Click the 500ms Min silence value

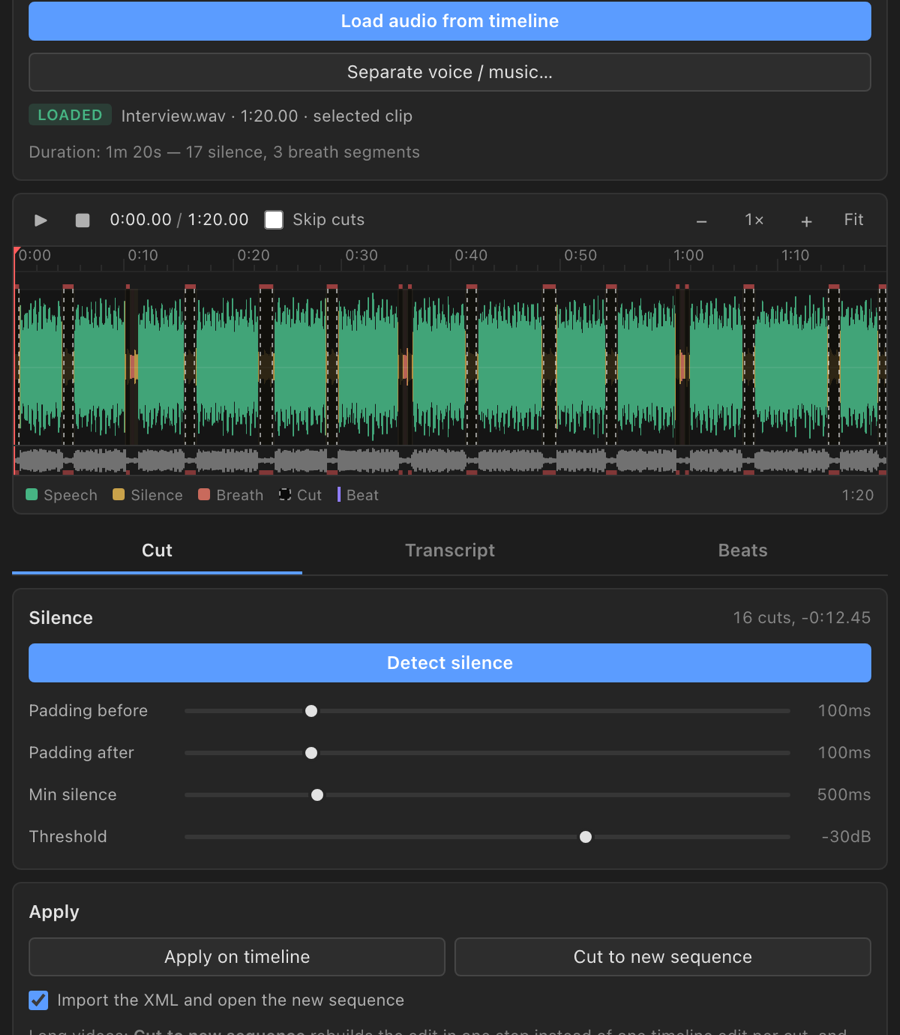[844, 795]
